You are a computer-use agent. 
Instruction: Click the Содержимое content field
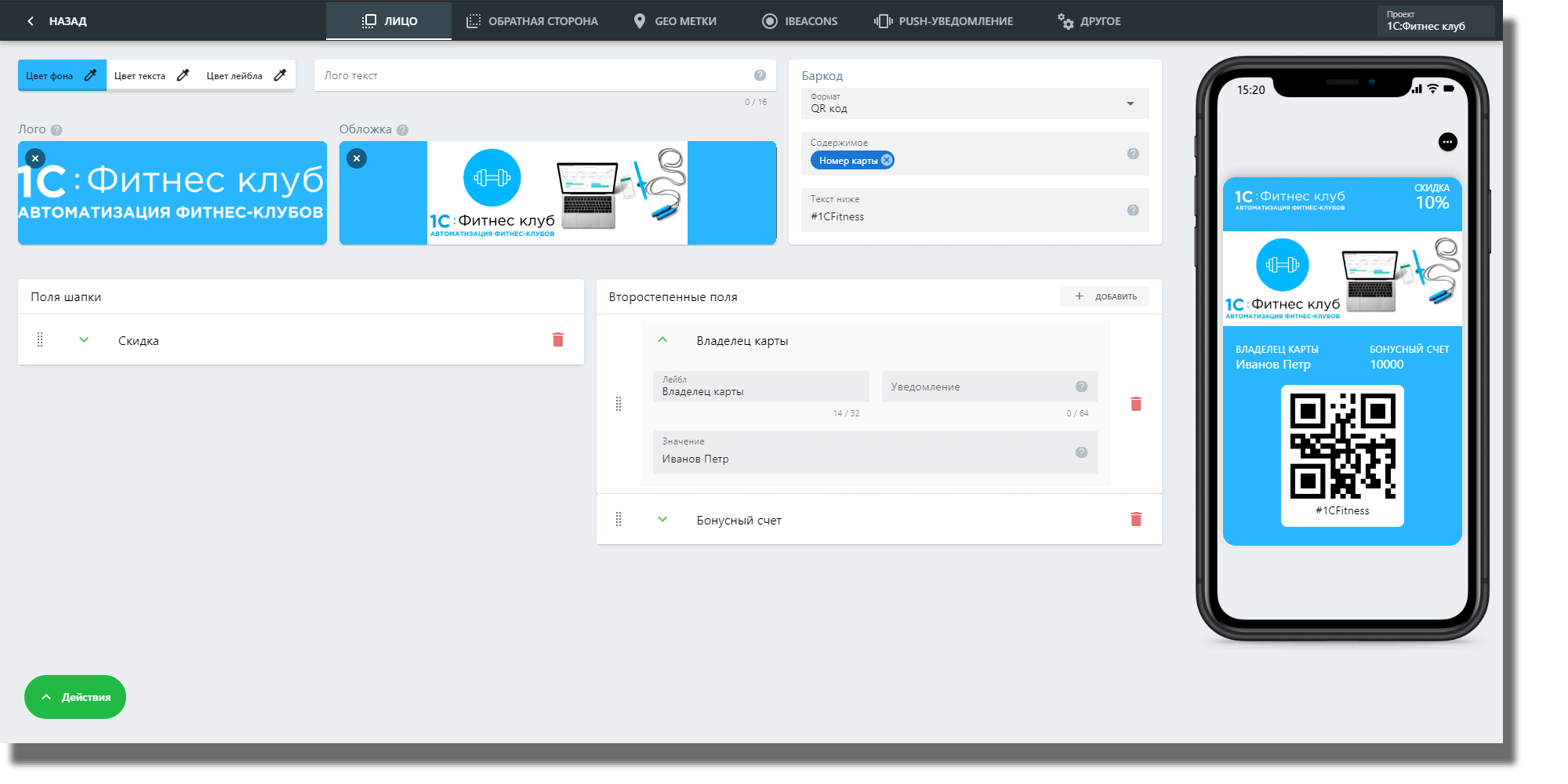click(975, 154)
